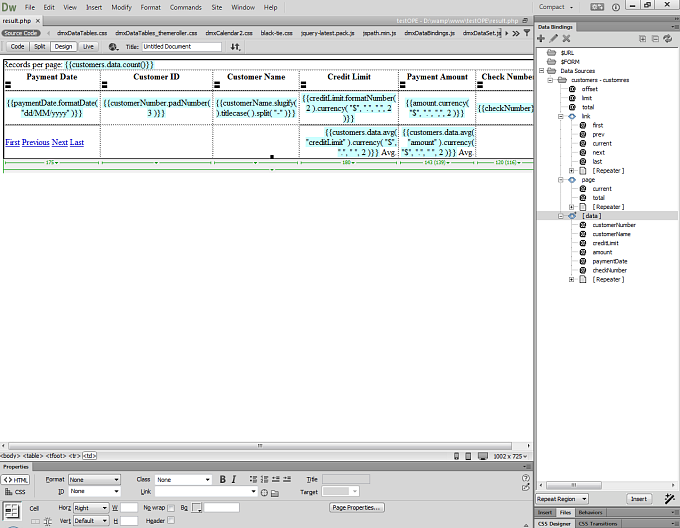This screenshot has width=680, height=528.
Task: Toggle the Header checkbox
Action: tap(171, 520)
